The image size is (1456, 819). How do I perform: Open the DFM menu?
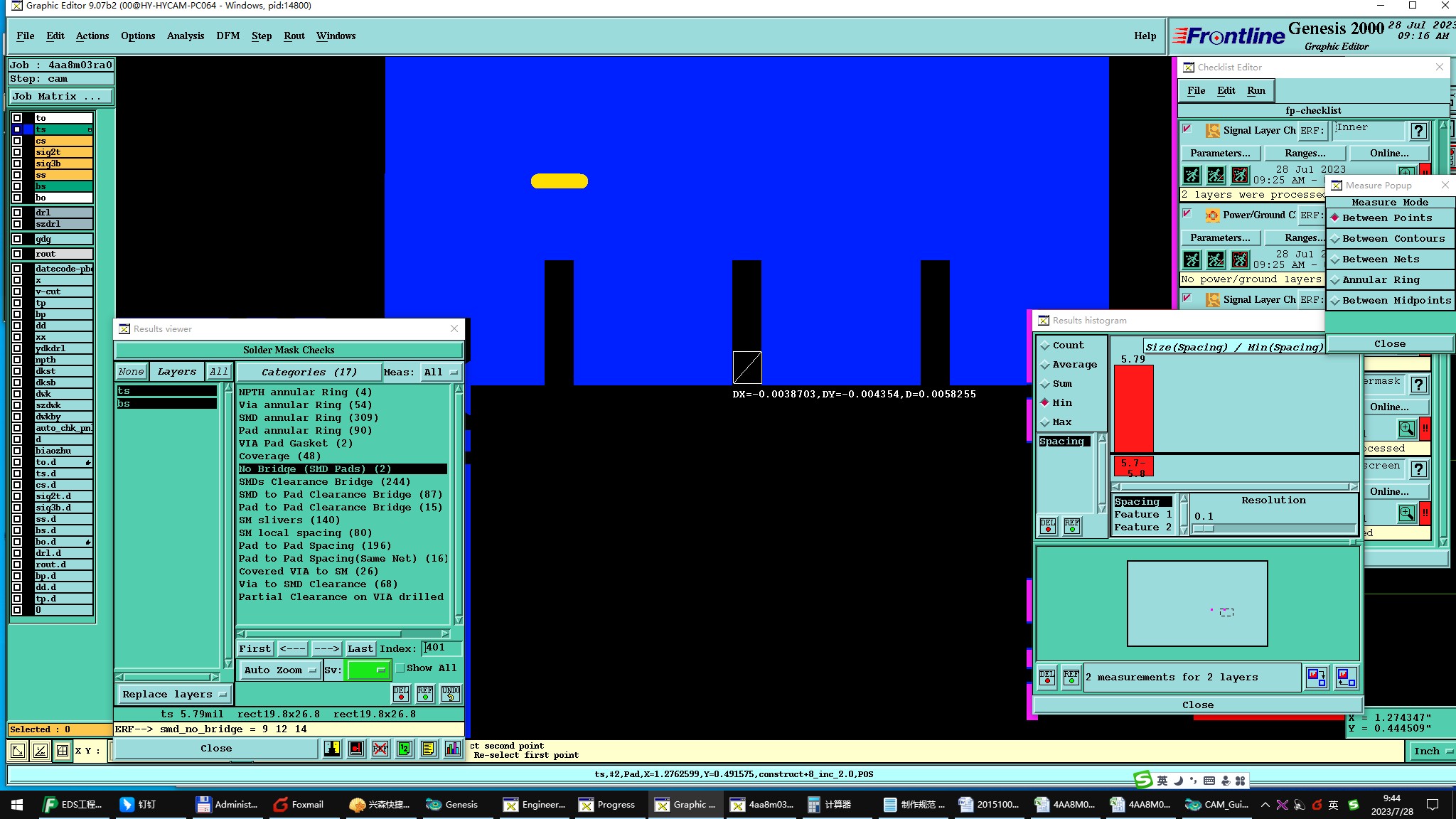[x=227, y=36]
